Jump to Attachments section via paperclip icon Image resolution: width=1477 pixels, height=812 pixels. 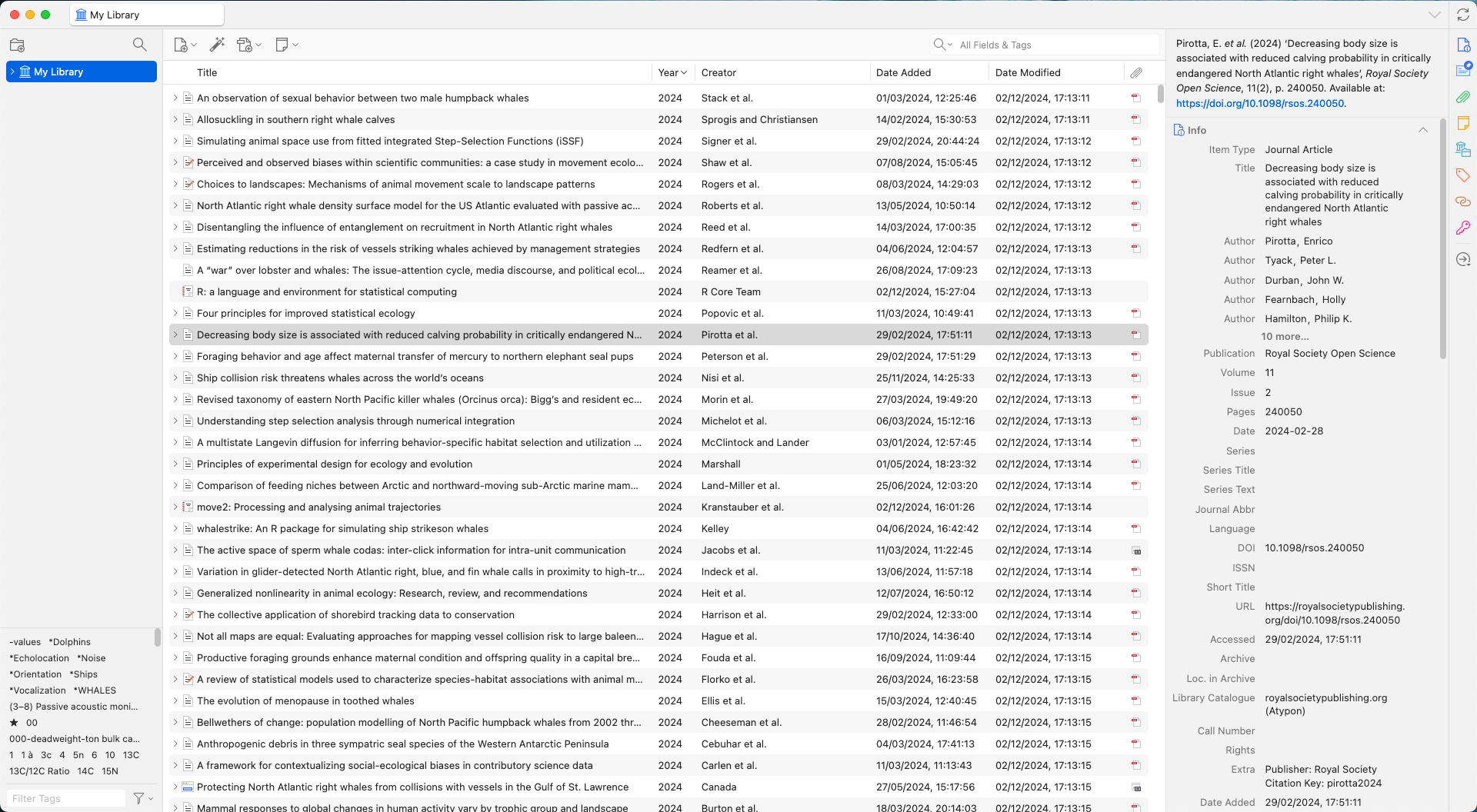click(1462, 97)
